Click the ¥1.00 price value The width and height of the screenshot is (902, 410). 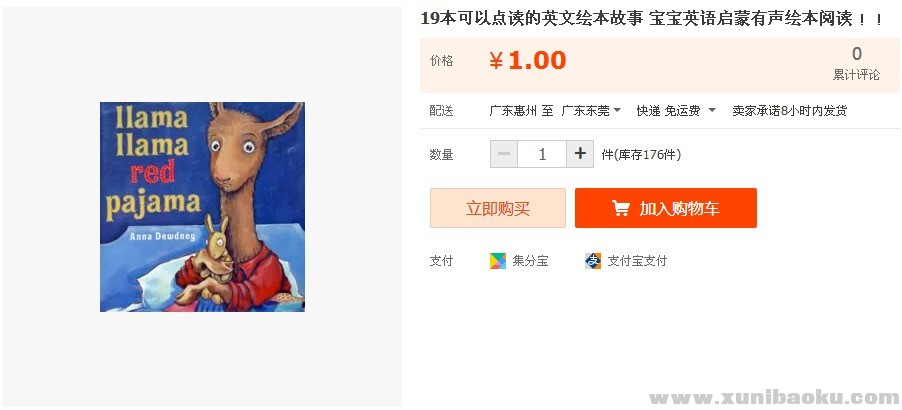[x=528, y=60]
